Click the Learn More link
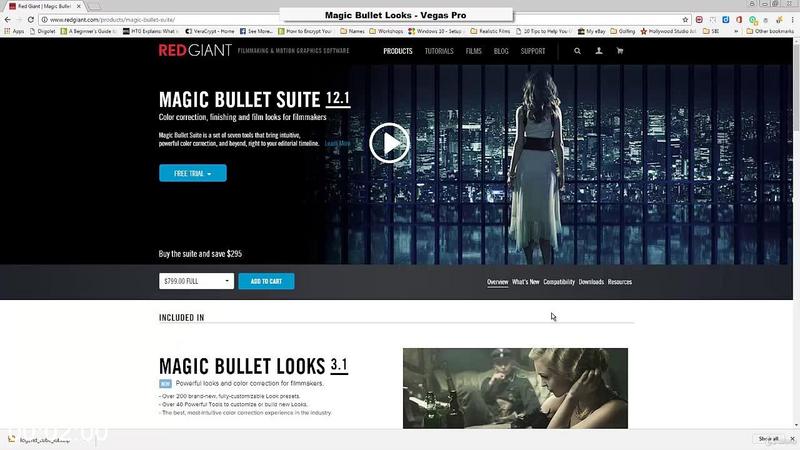The width and height of the screenshot is (800, 450). (x=337, y=143)
